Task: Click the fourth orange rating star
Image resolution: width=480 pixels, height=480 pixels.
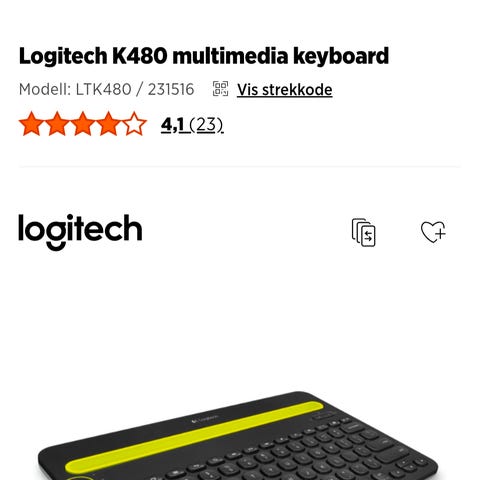Action: (x=108, y=124)
